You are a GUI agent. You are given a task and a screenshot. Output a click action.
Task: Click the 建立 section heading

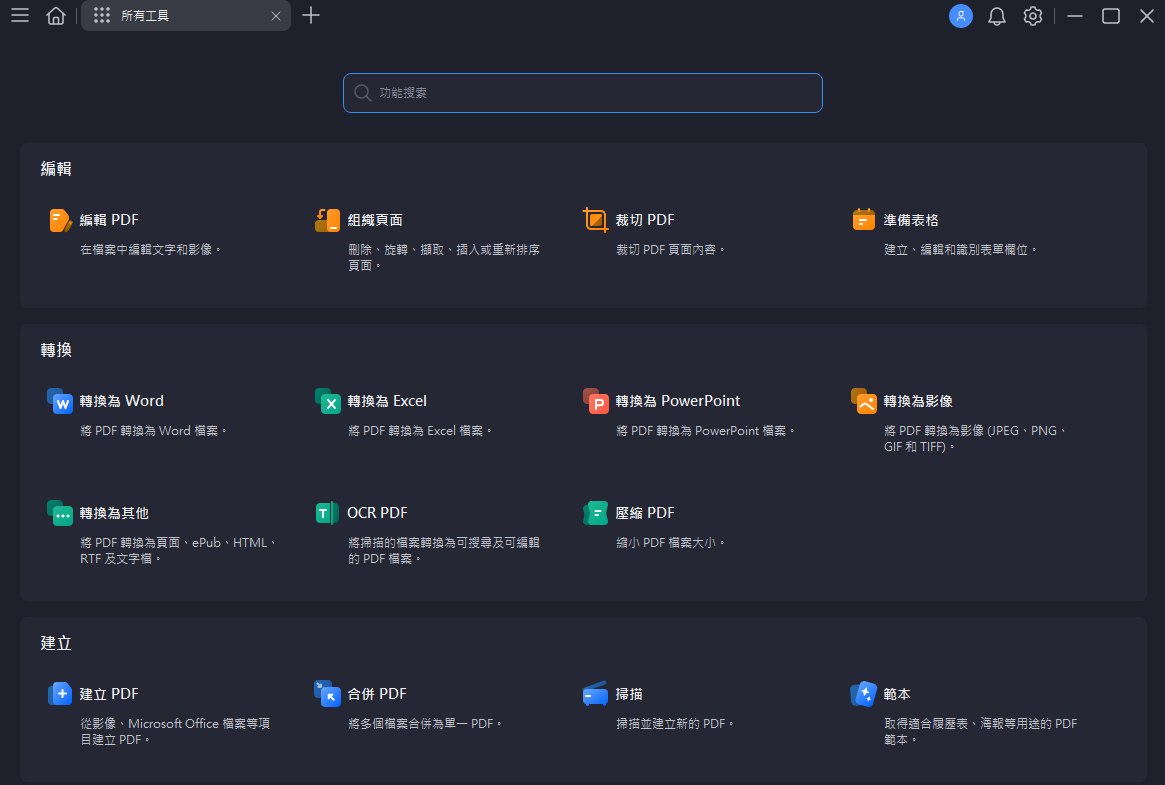56,643
